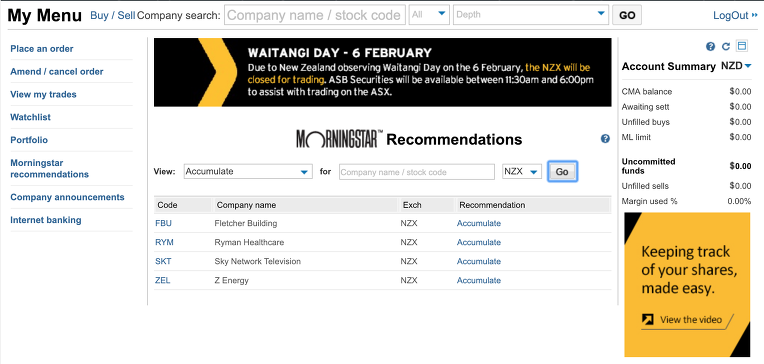Click the arrow icon beside View the video
The width and height of the screenshot is (764, 364).
(x=648, y=319)
